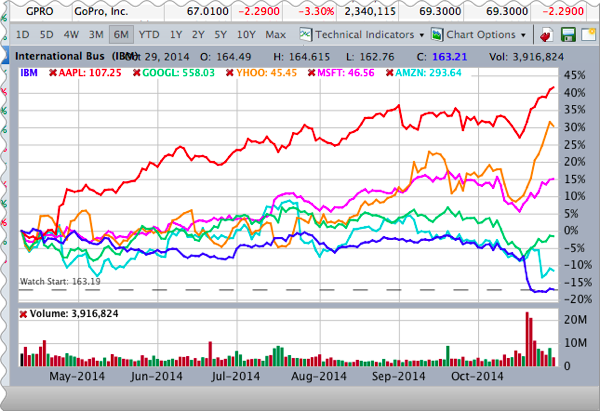
Task: Click the closing price 163.21
Action: [x=450, y=57]
